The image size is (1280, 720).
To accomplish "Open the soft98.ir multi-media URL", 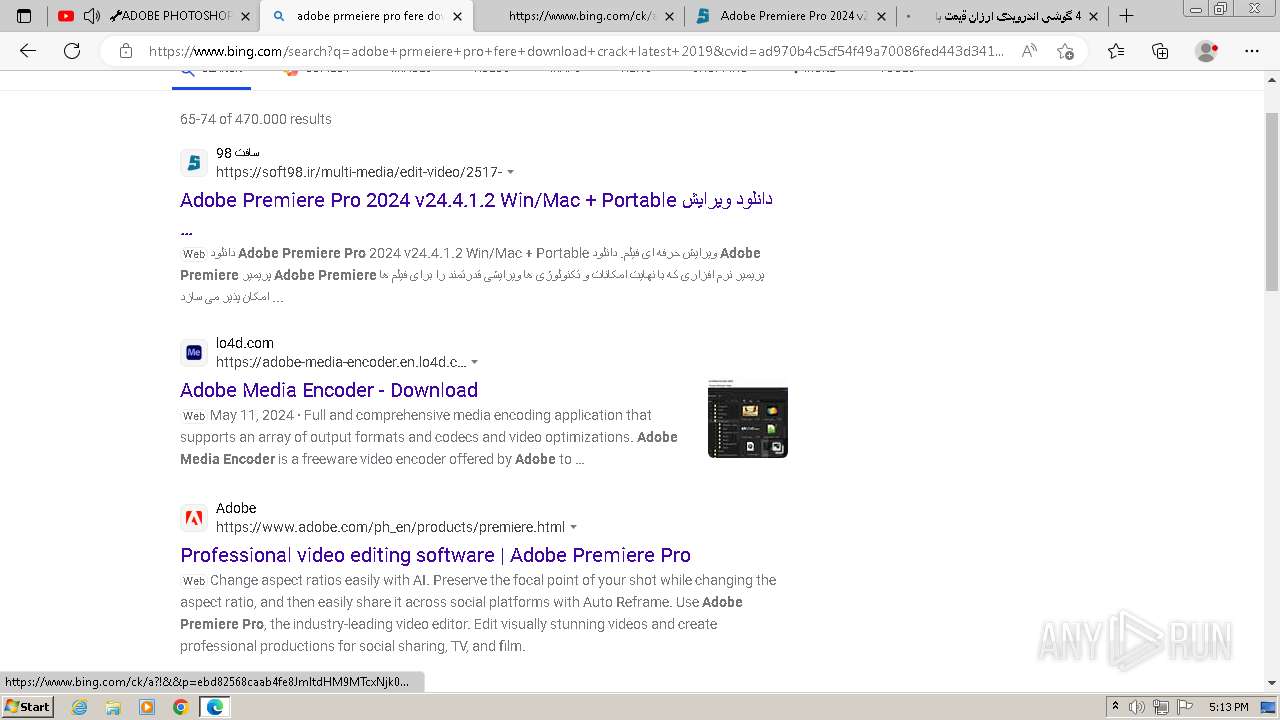I will click(359, 172).
